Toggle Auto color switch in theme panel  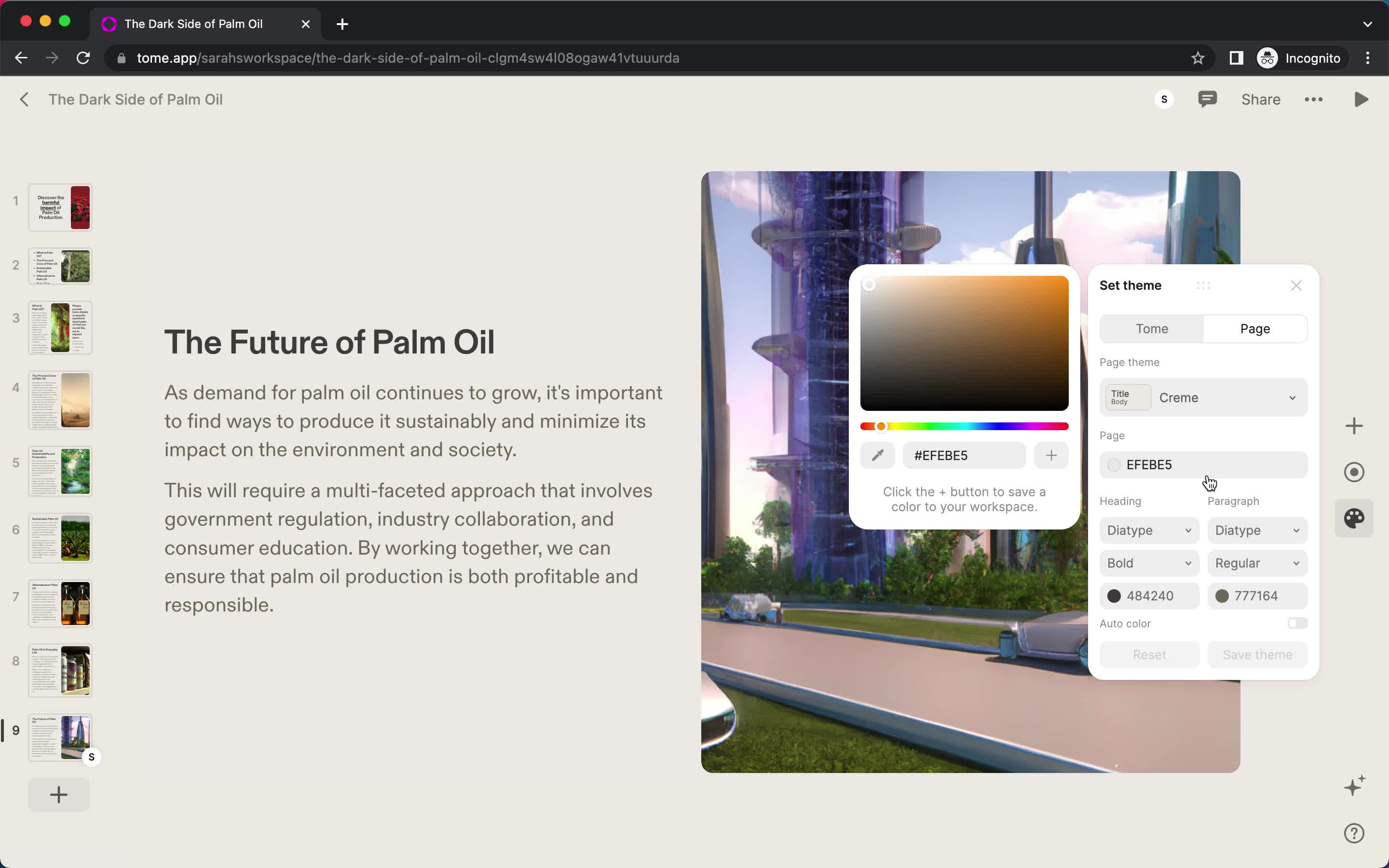point(1296,622)
